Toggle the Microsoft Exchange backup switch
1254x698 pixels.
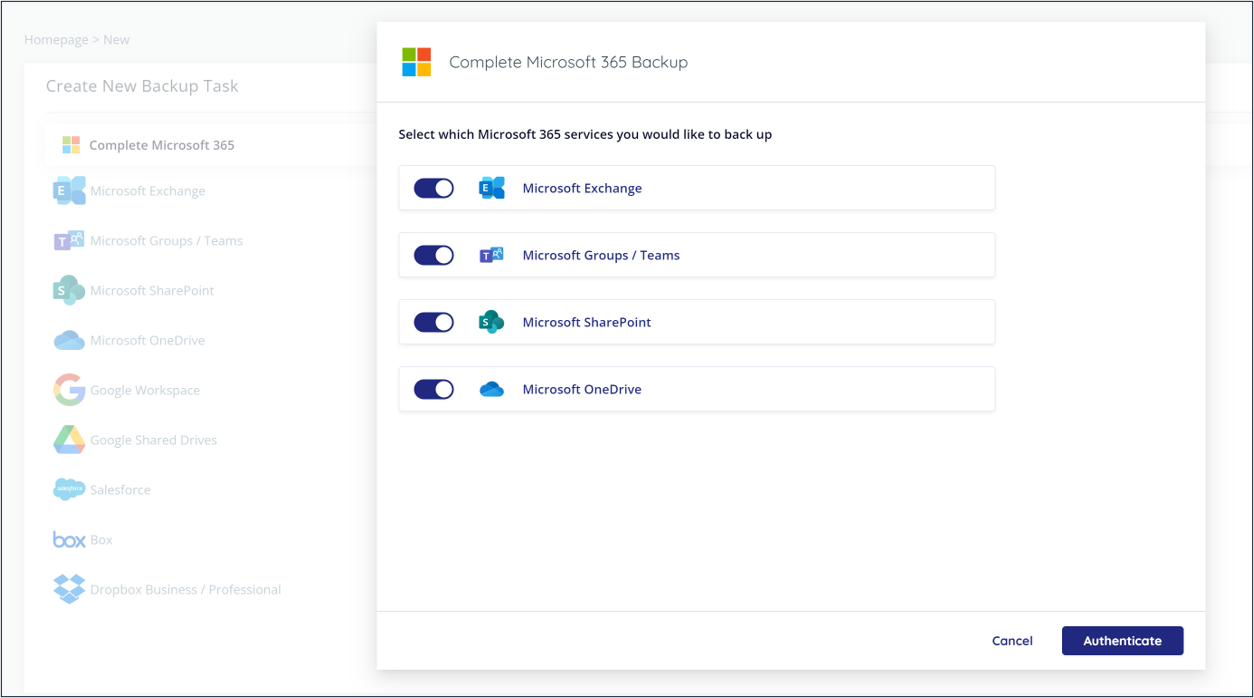(434, 188)
